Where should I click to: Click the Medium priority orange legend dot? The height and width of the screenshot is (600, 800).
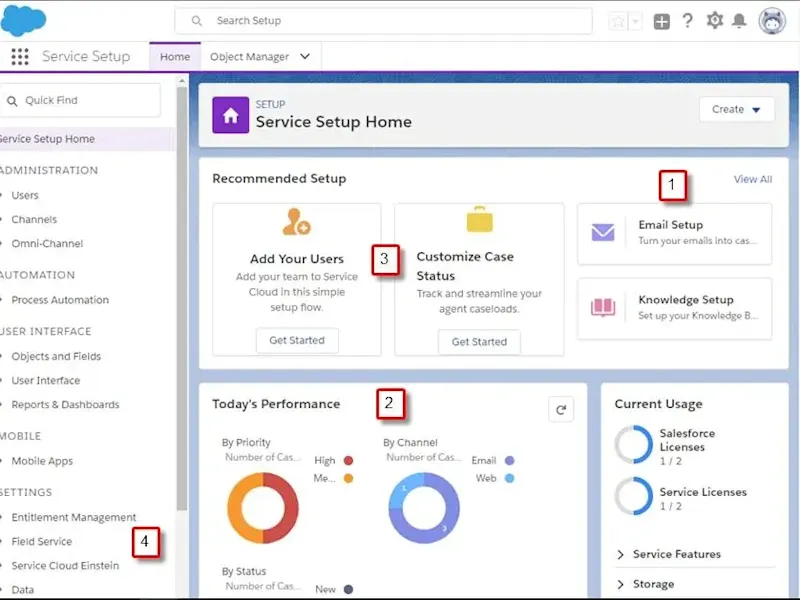(348, 479)
